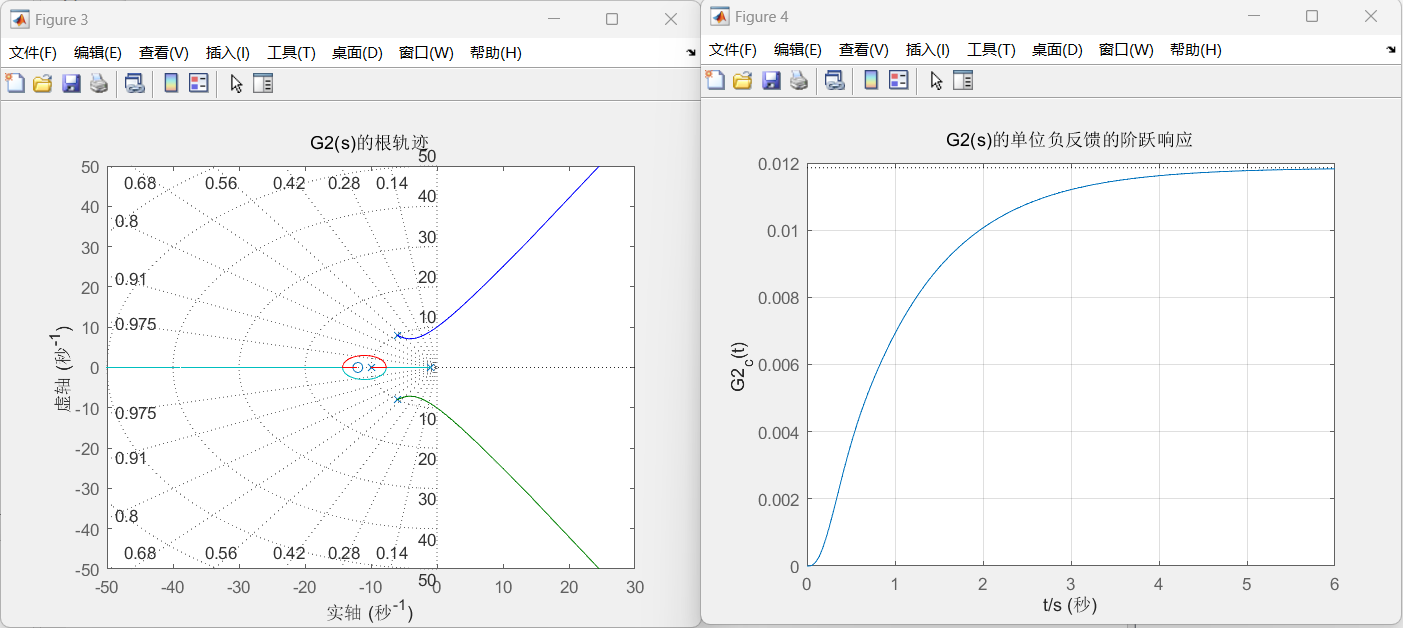Click Print icon in Figure 3 toolbar
This screenshot has width=1403, height=628.
pos(98,84)
